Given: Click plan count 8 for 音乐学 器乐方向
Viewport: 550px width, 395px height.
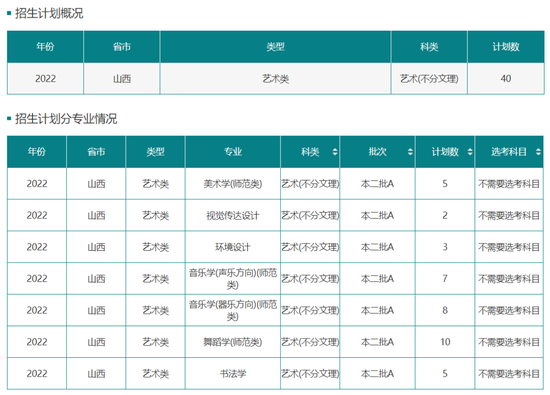Looking at the screenshot, I should click(x=445, y=310).
